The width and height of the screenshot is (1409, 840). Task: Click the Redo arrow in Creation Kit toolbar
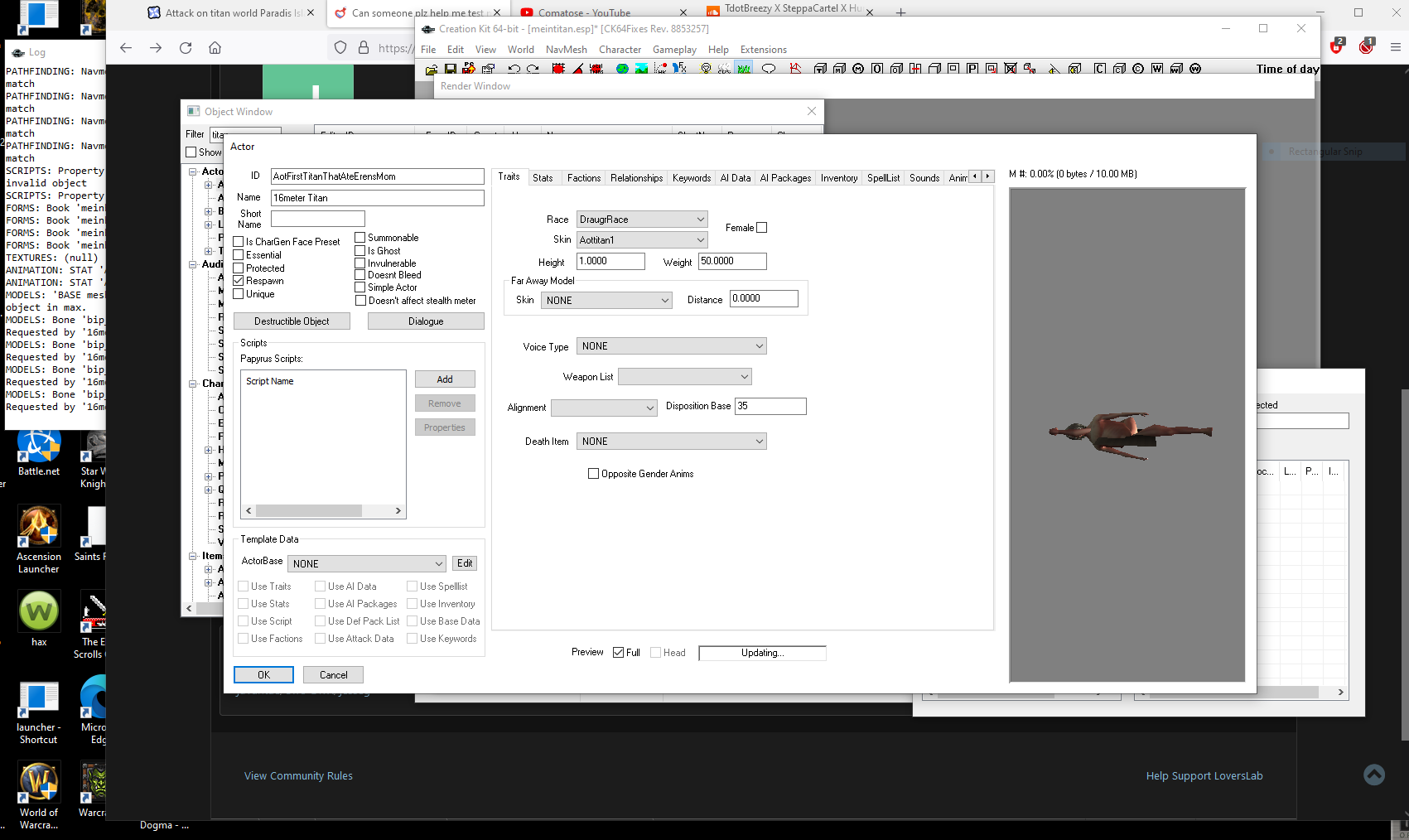(533, 69)
